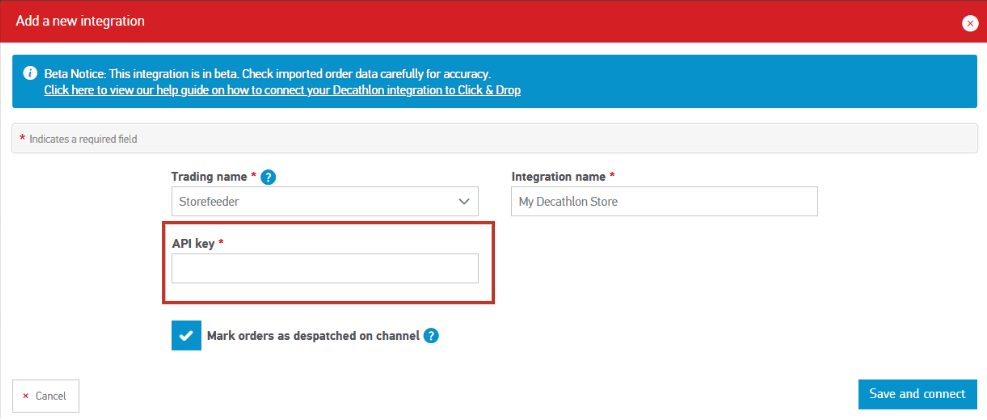Open the help tooltip beside Trading name
This screenshot has width=987, height=420.
tap(268, 177)
